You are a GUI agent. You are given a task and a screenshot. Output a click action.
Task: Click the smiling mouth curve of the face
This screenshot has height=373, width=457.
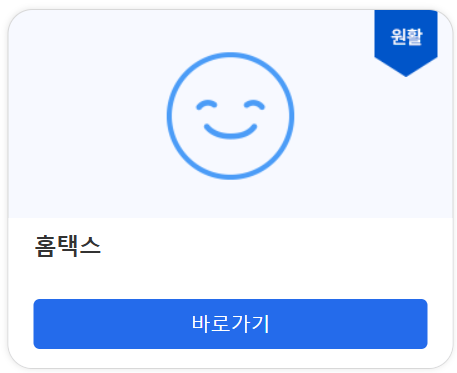pyautogui.click(x=230, y=131)
